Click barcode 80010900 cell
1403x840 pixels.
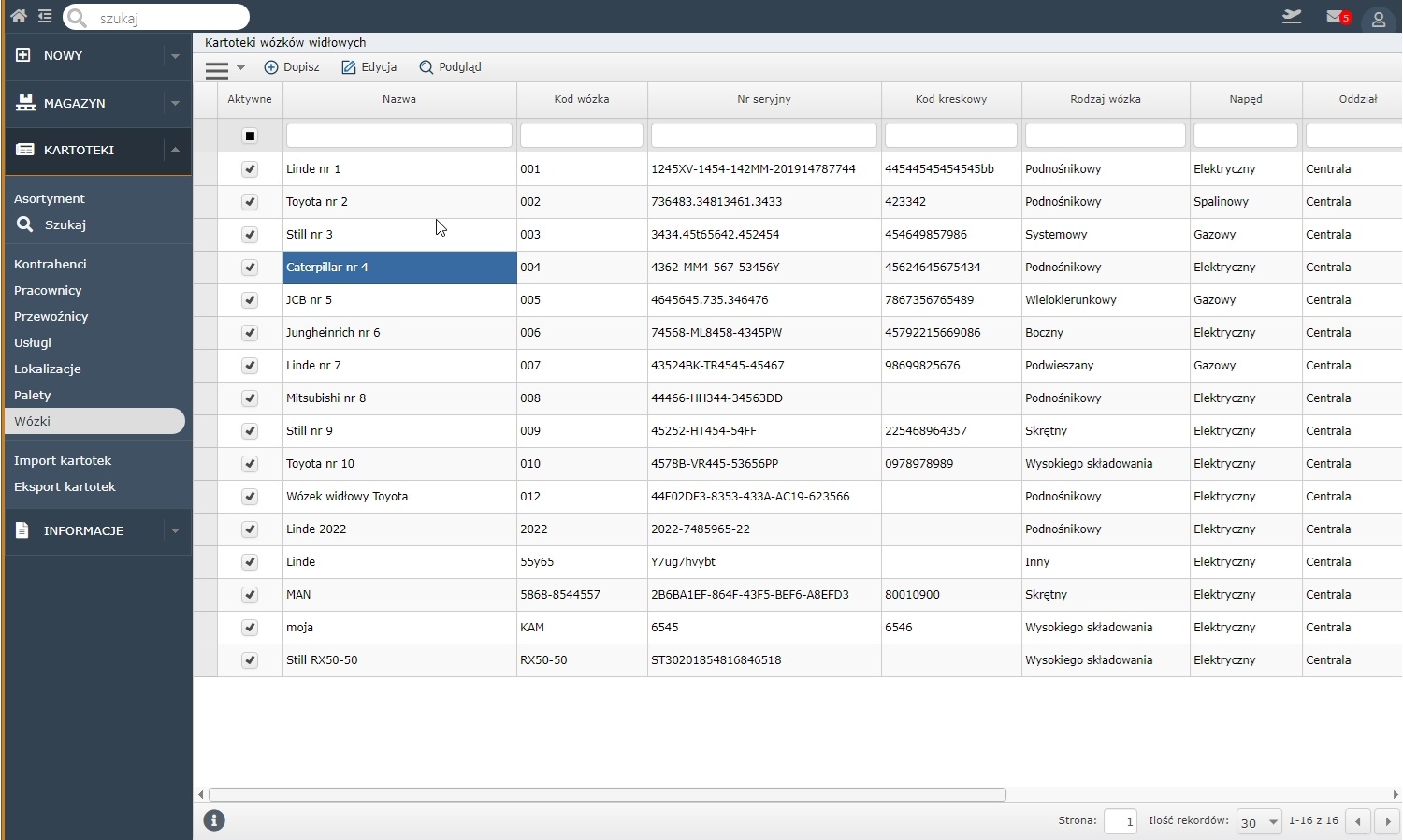tap(951, 595)
